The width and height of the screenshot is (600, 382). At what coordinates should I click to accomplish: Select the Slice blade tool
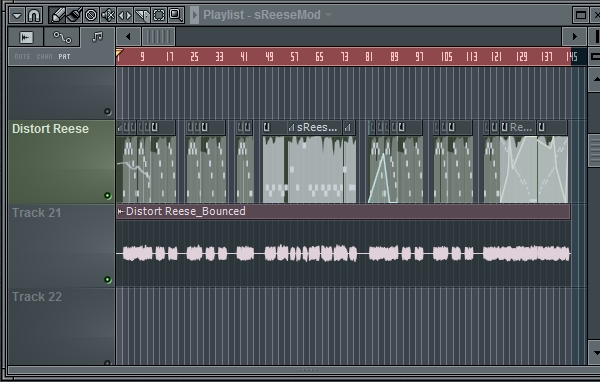coord(142,15)
